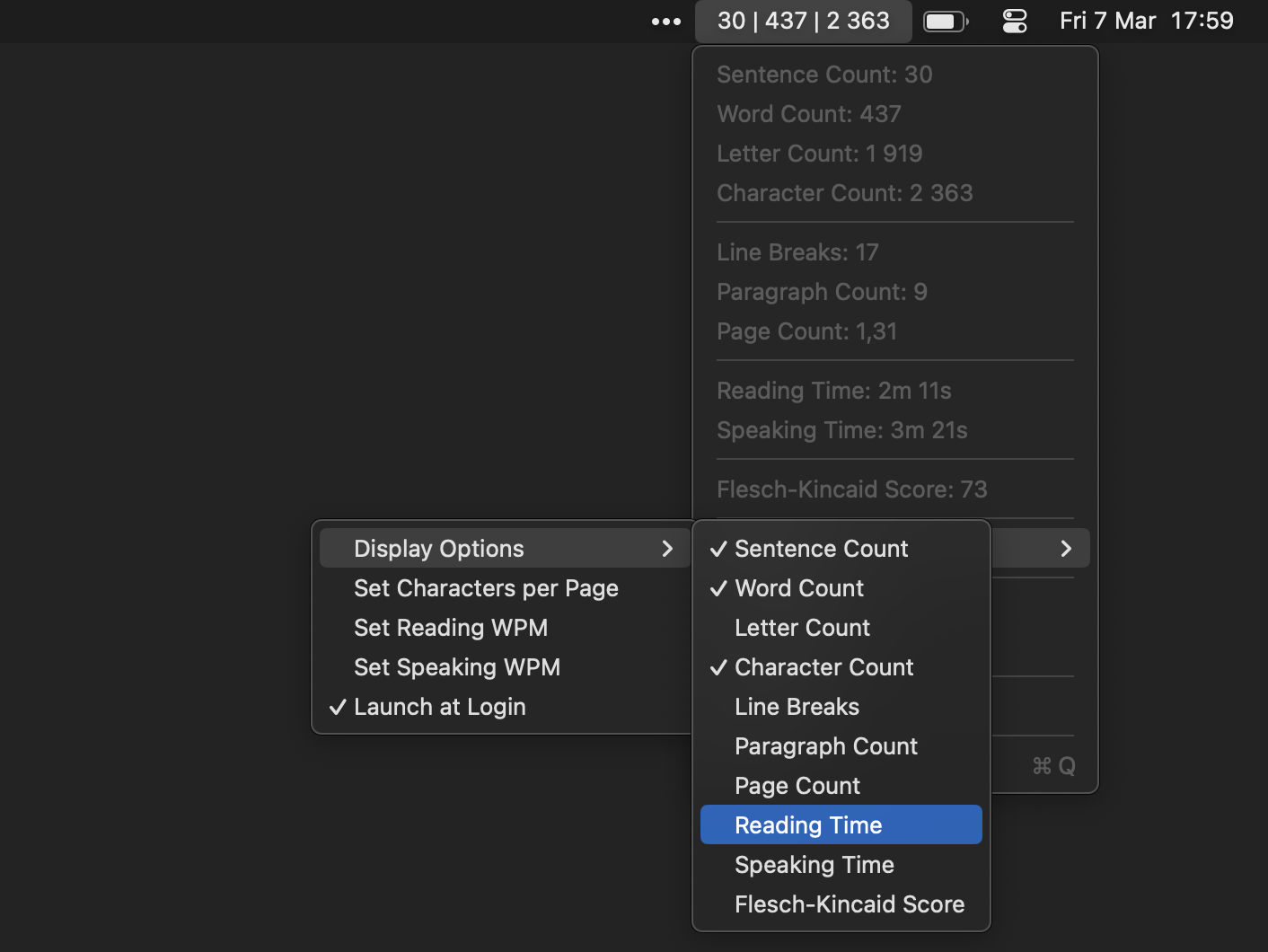The height and width of the screenshot is (952, 1268).
Task: Turn on Speaking Time display
Action: point(814,865)
